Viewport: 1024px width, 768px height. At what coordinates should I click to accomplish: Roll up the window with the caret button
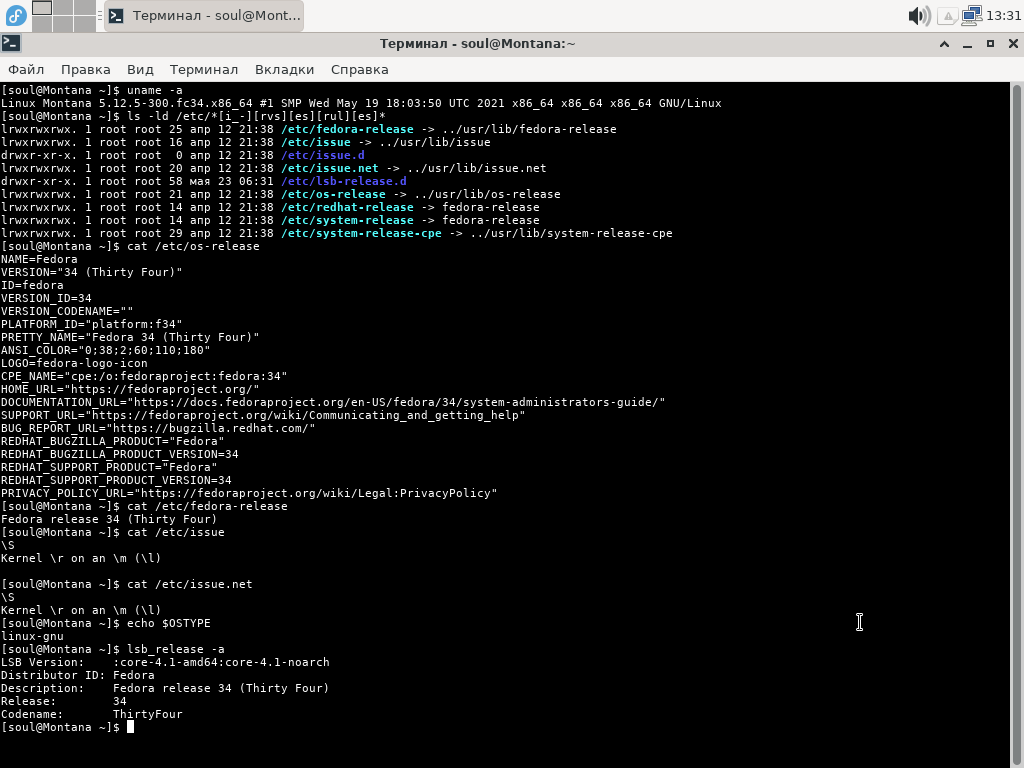944,44
